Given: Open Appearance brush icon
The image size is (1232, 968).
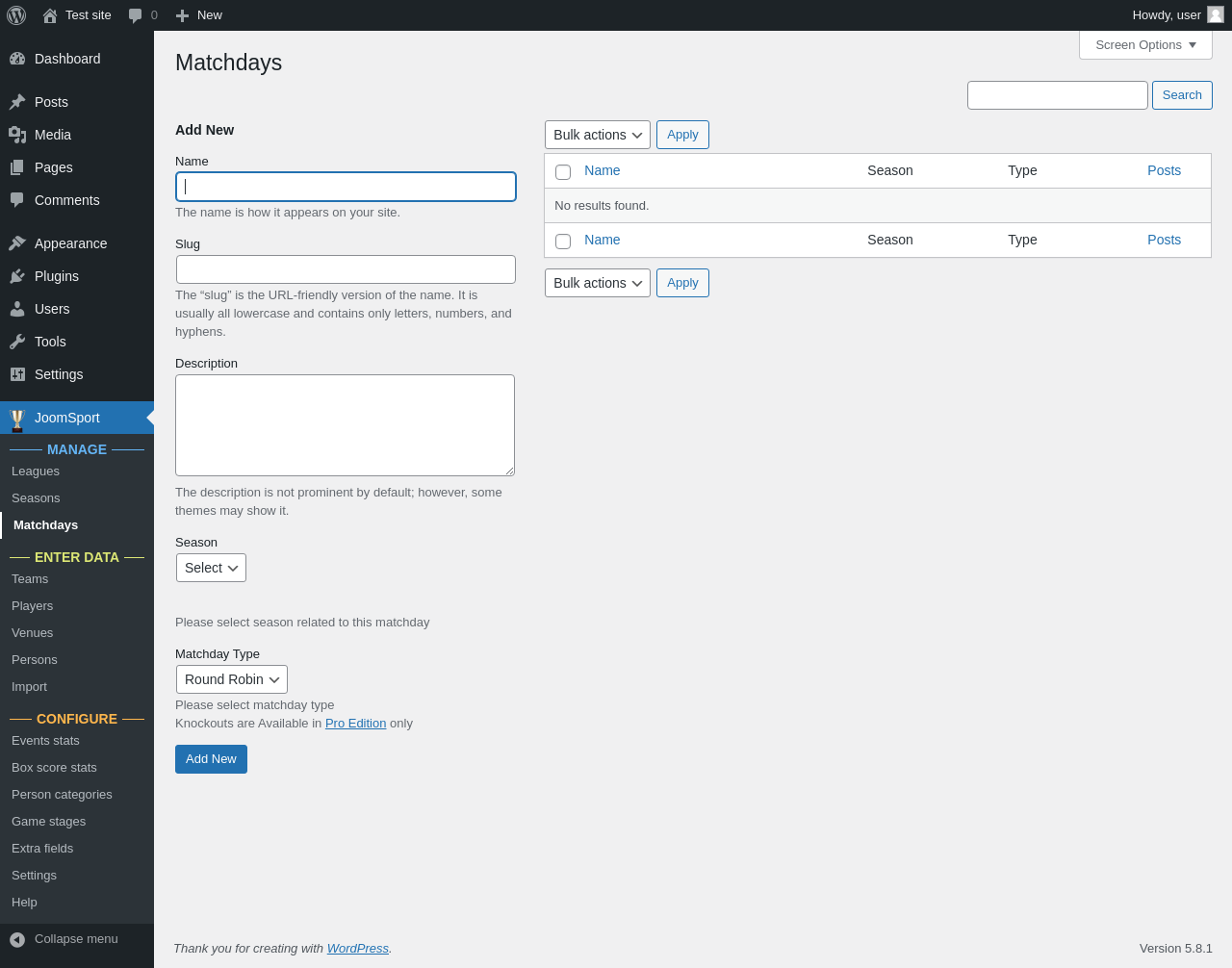Looking at the screenshot, I should (17, 243).
